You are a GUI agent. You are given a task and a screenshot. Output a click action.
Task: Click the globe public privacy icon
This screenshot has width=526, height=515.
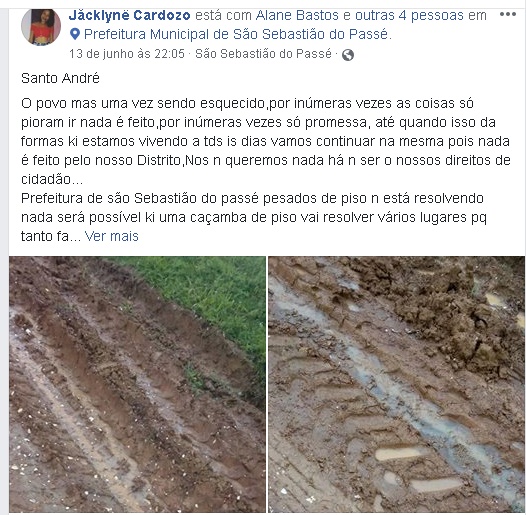(x=348, y=55)
